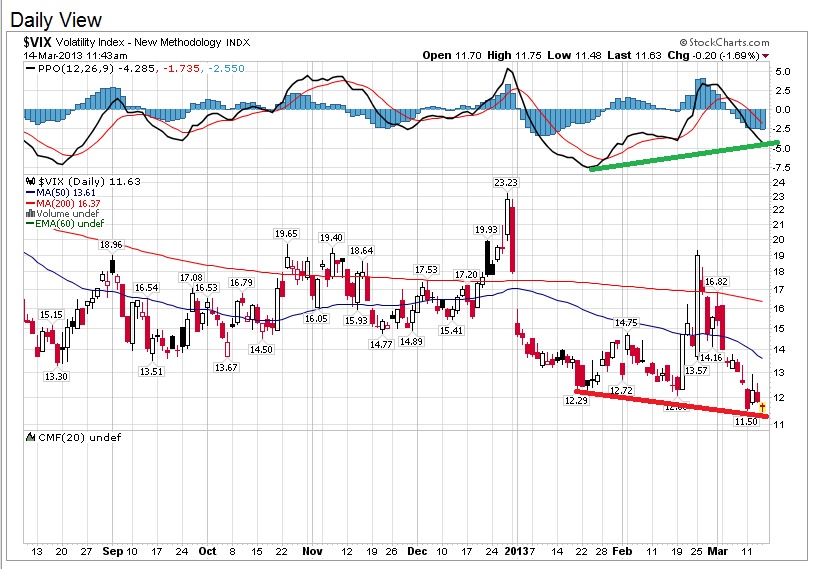This screenshot has width=817, height=569.
Task: Click the 13.30 low price label
Action: click(56, 377)
